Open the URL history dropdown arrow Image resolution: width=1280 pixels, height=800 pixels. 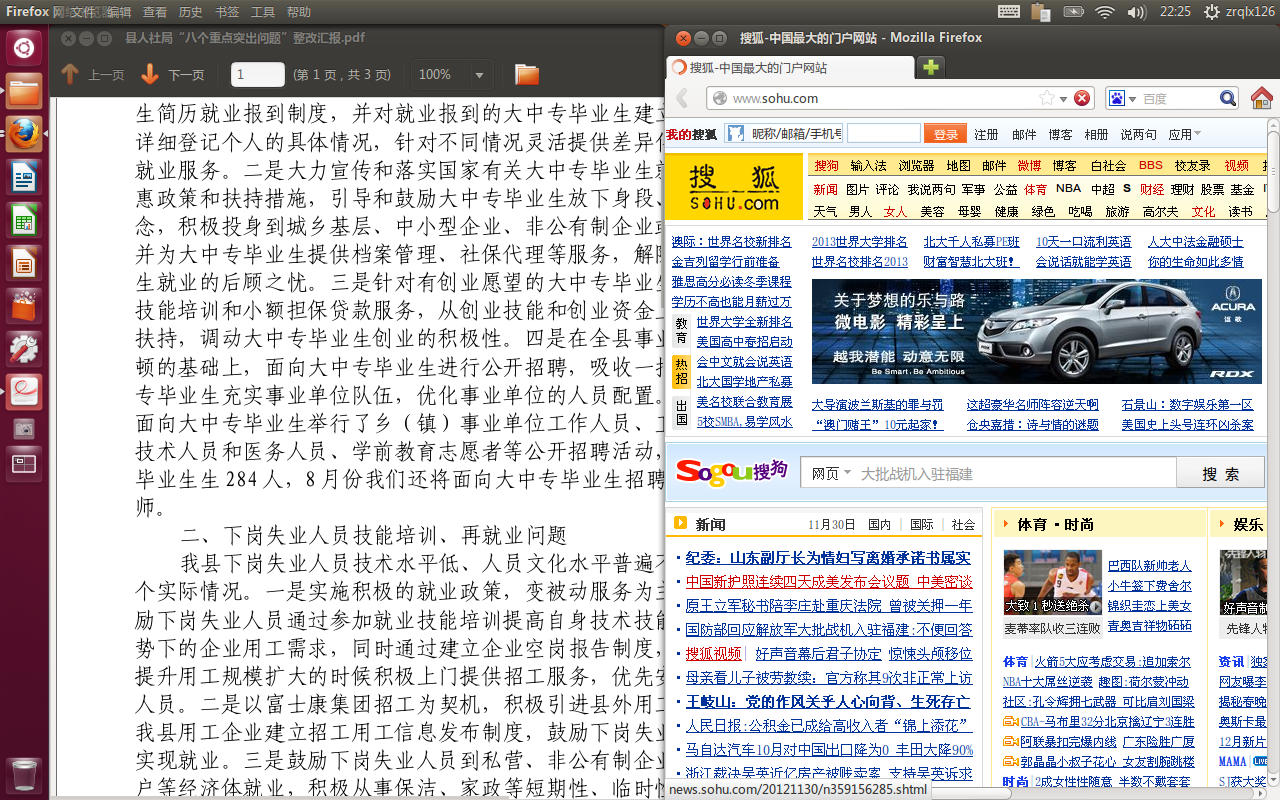tap(1065, 98)
